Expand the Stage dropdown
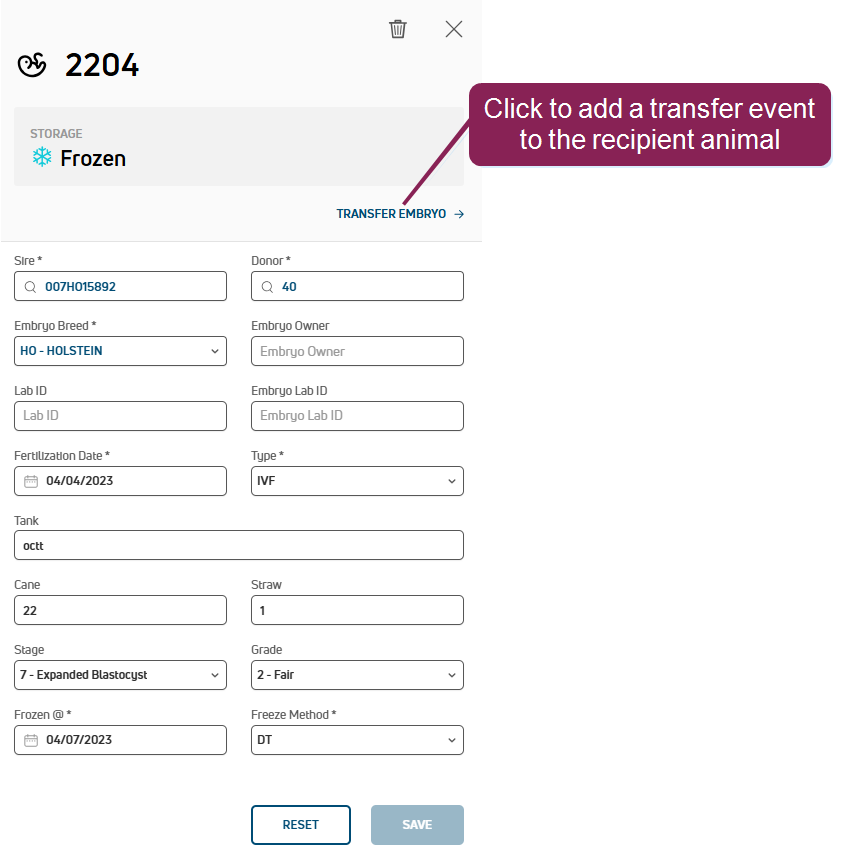Viewport: 848px width, 860px height. (120, 675)
